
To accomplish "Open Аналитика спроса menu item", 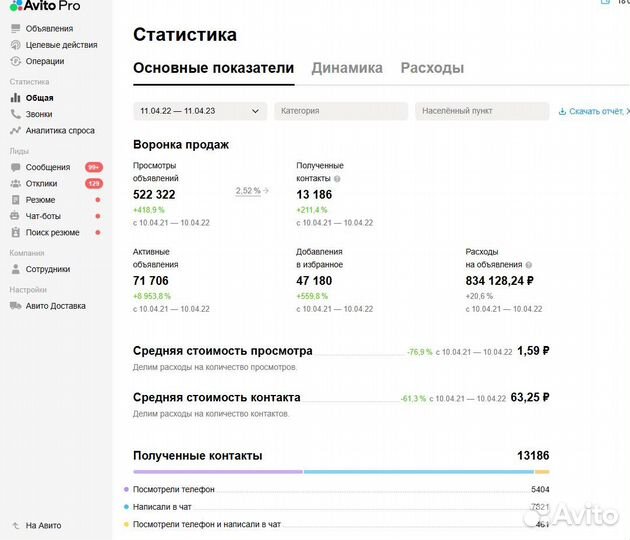I will (x=60, y=131).
